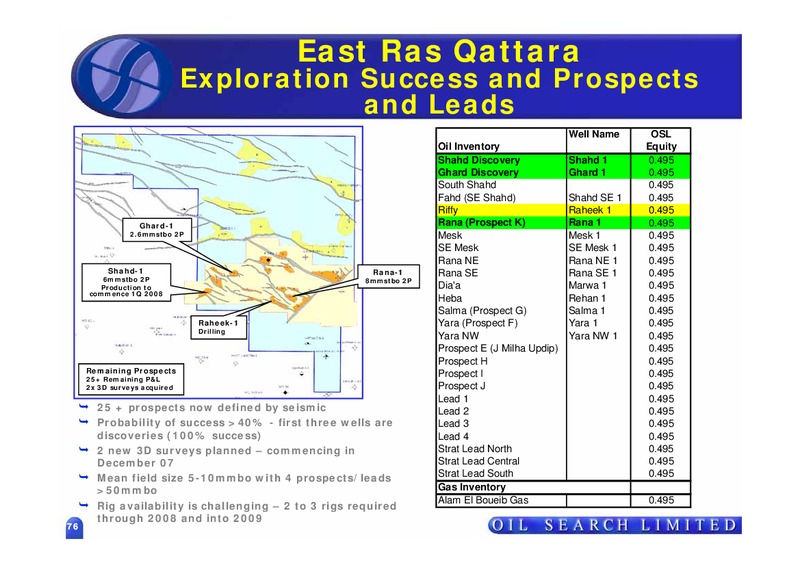Click the 'Probability of success > 40%' bullet

click(245, 429)
